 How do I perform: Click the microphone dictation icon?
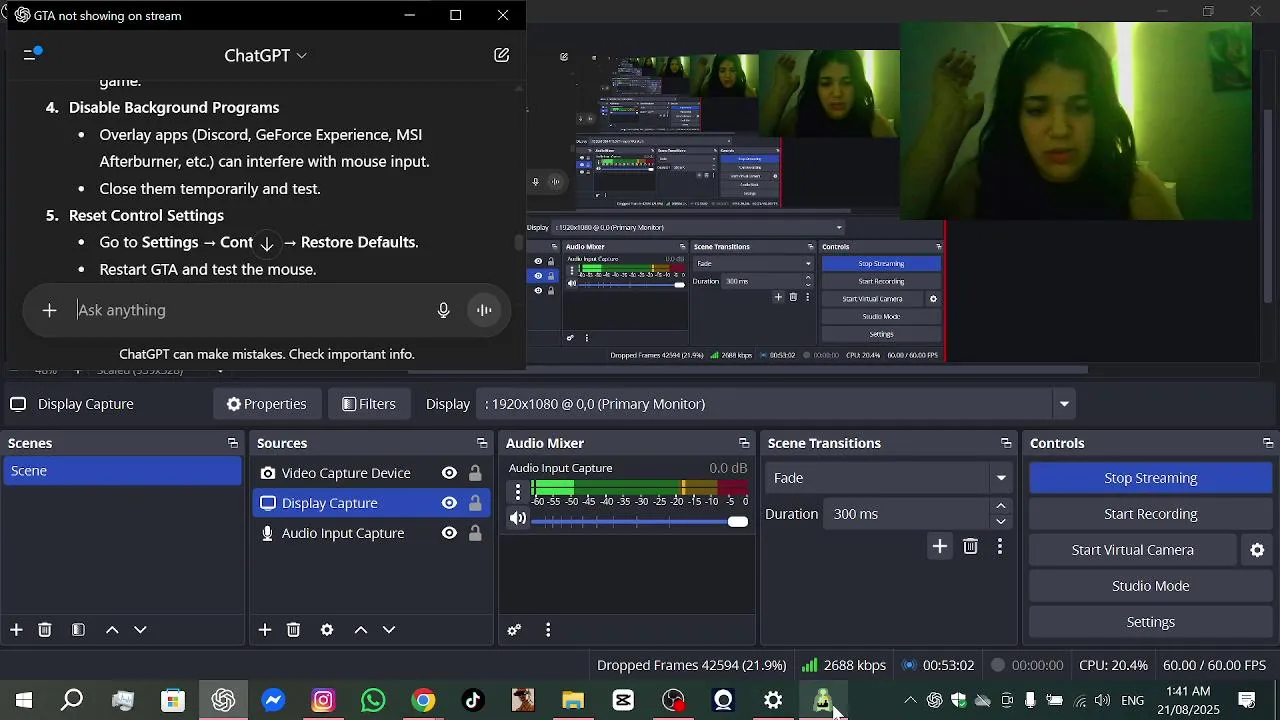pos(443,310)
